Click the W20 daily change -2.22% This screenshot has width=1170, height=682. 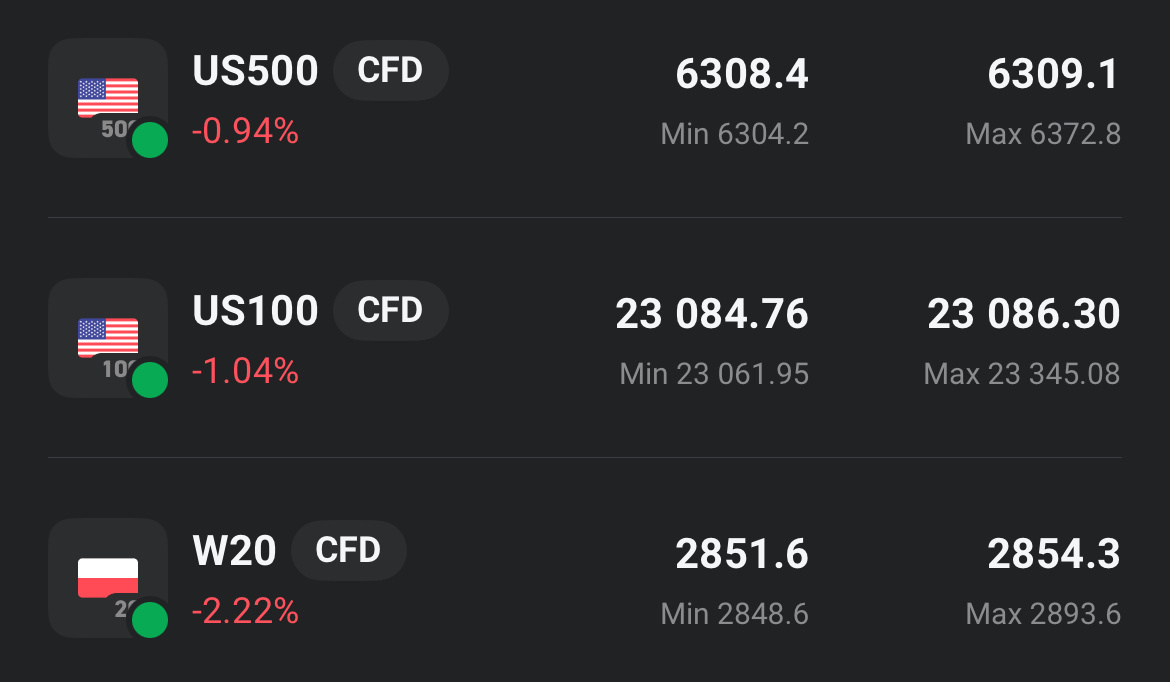(245, 611)
